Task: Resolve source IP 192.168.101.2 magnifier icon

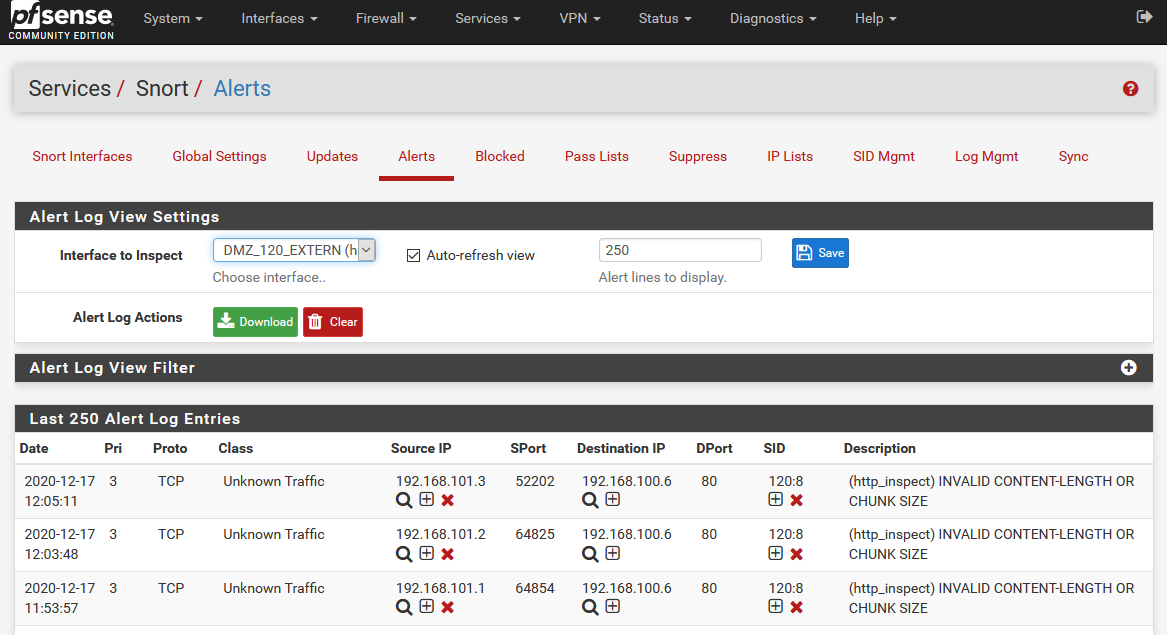Action: [x=403, y=554]
